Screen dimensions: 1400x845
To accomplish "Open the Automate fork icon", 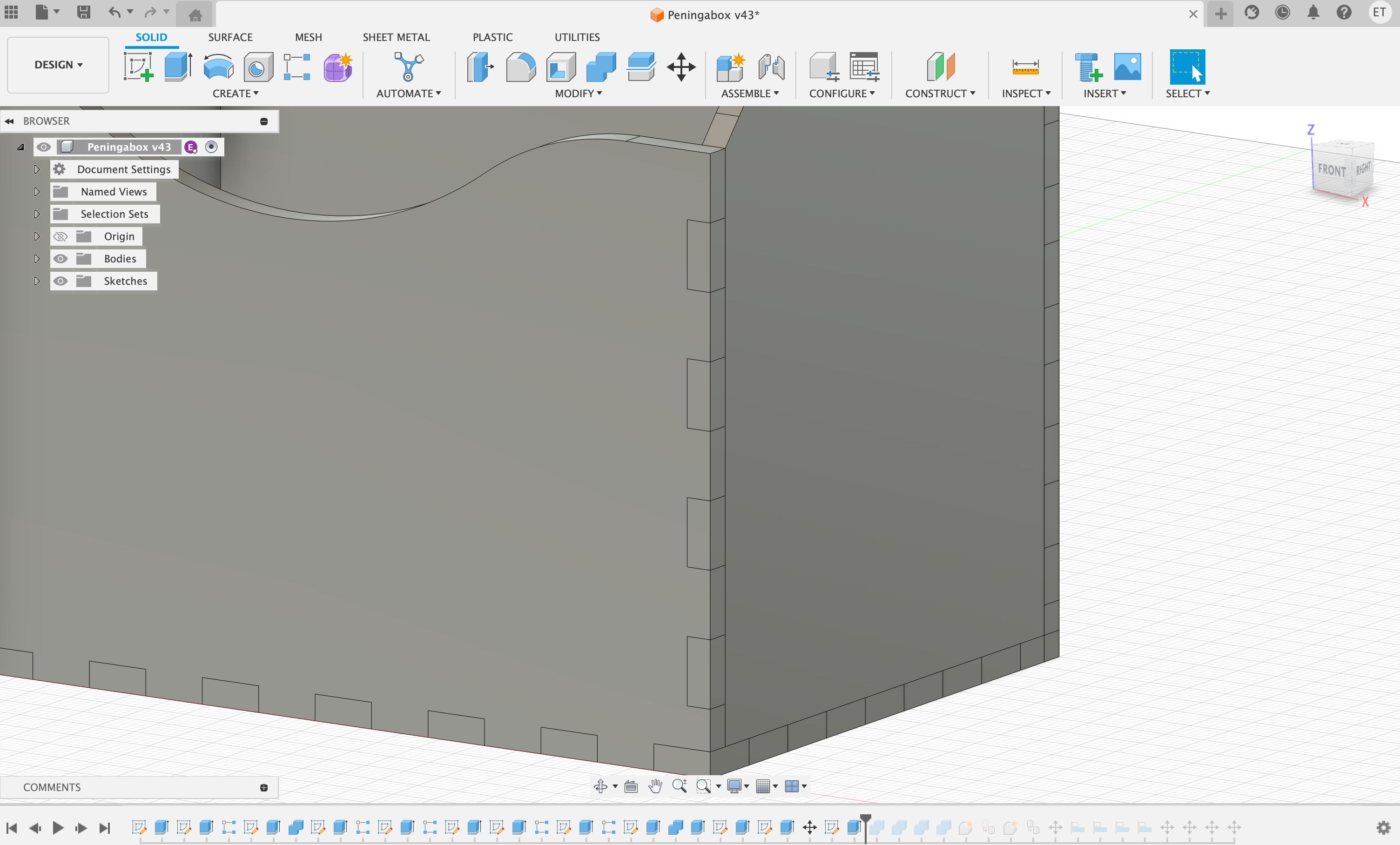I will (409, 67).
